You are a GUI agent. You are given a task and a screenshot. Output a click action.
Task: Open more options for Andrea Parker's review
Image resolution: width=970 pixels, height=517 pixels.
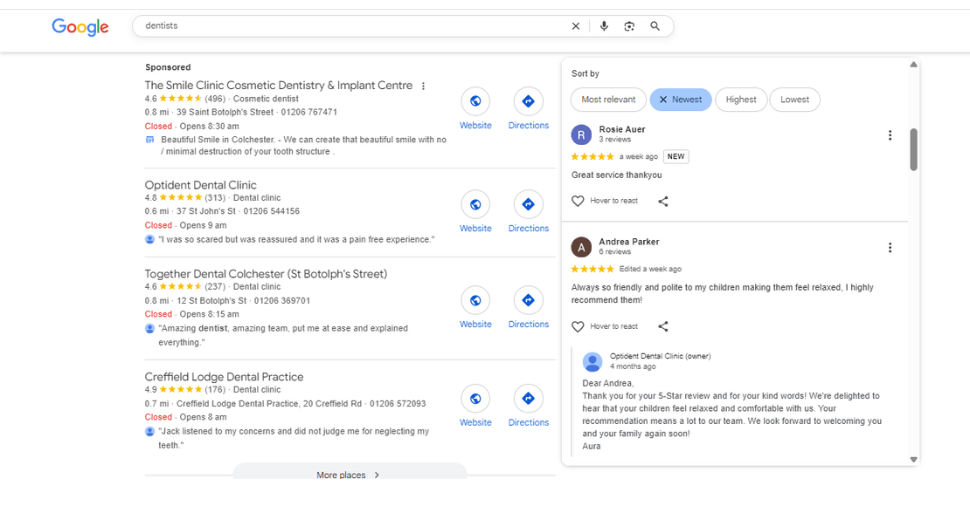[x=890, y=247]
